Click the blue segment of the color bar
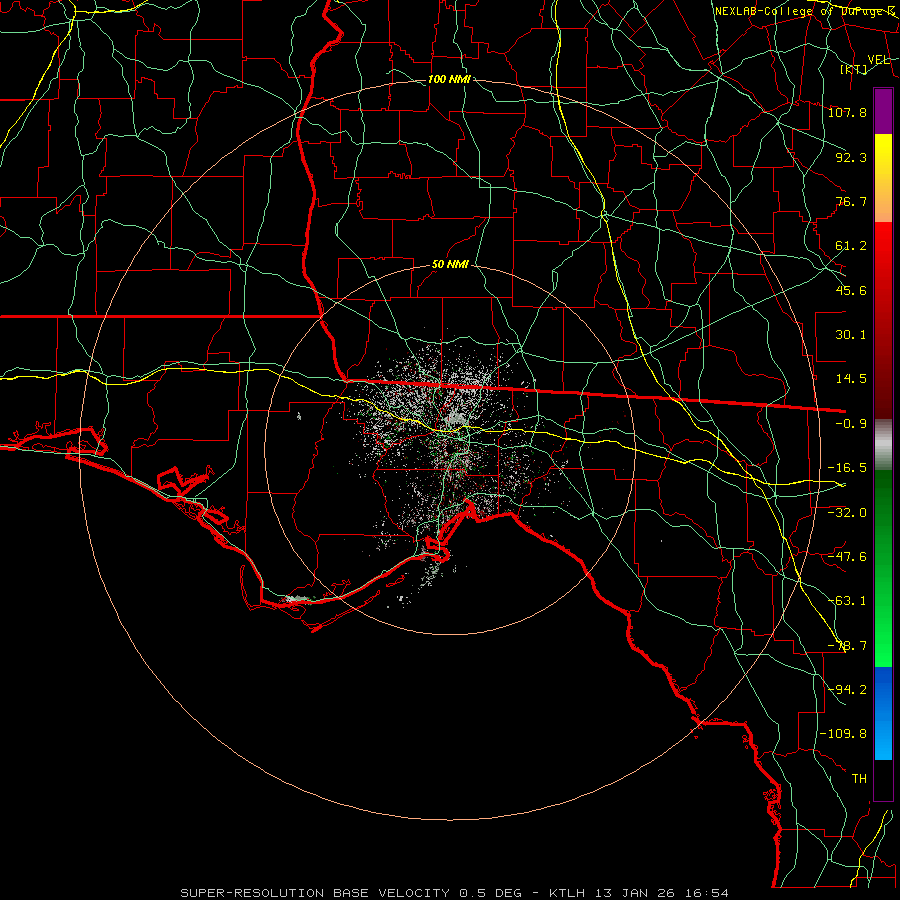 [x=883, y=713]
